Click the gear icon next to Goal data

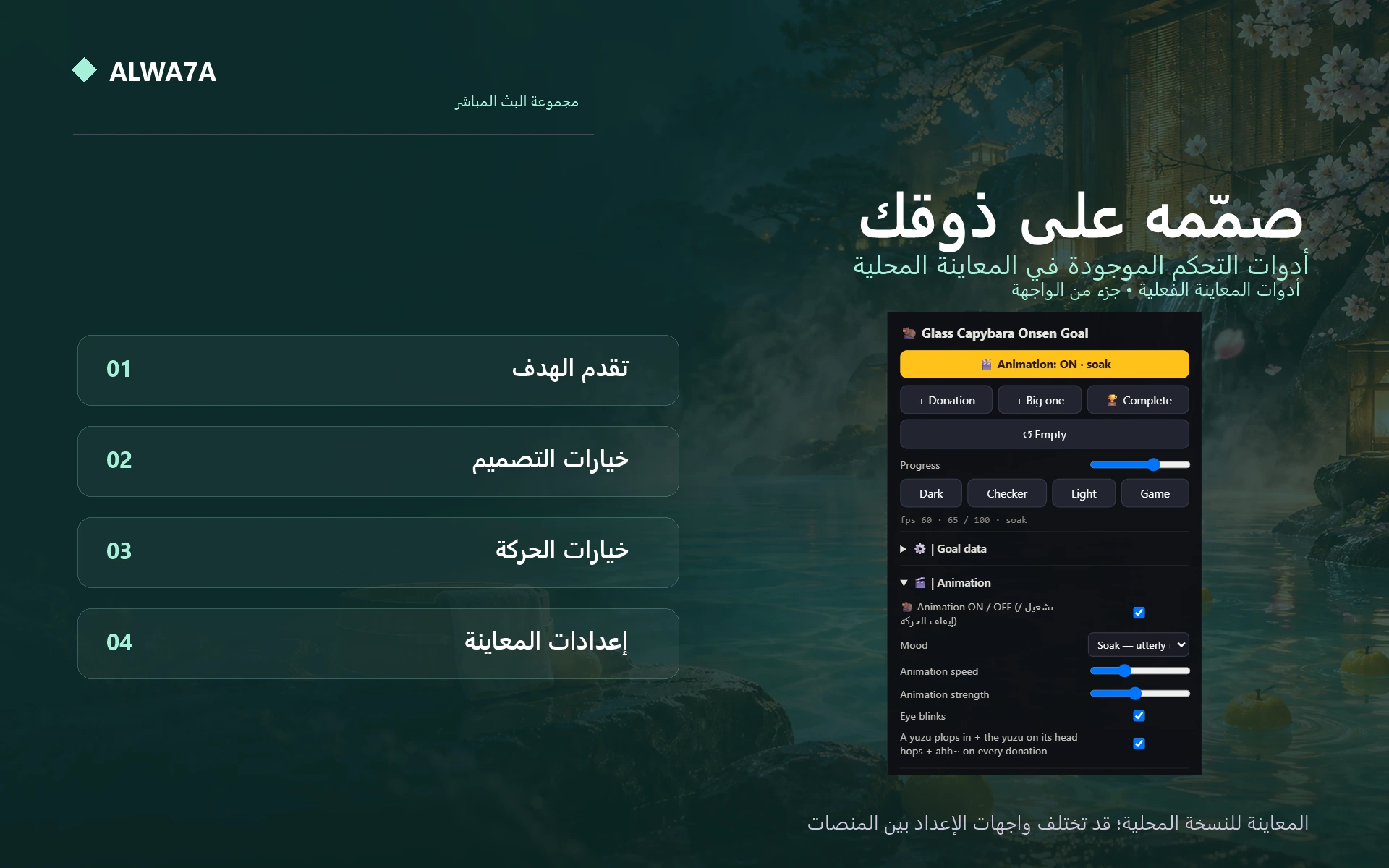pyautogui.click(x=919, y=549)
